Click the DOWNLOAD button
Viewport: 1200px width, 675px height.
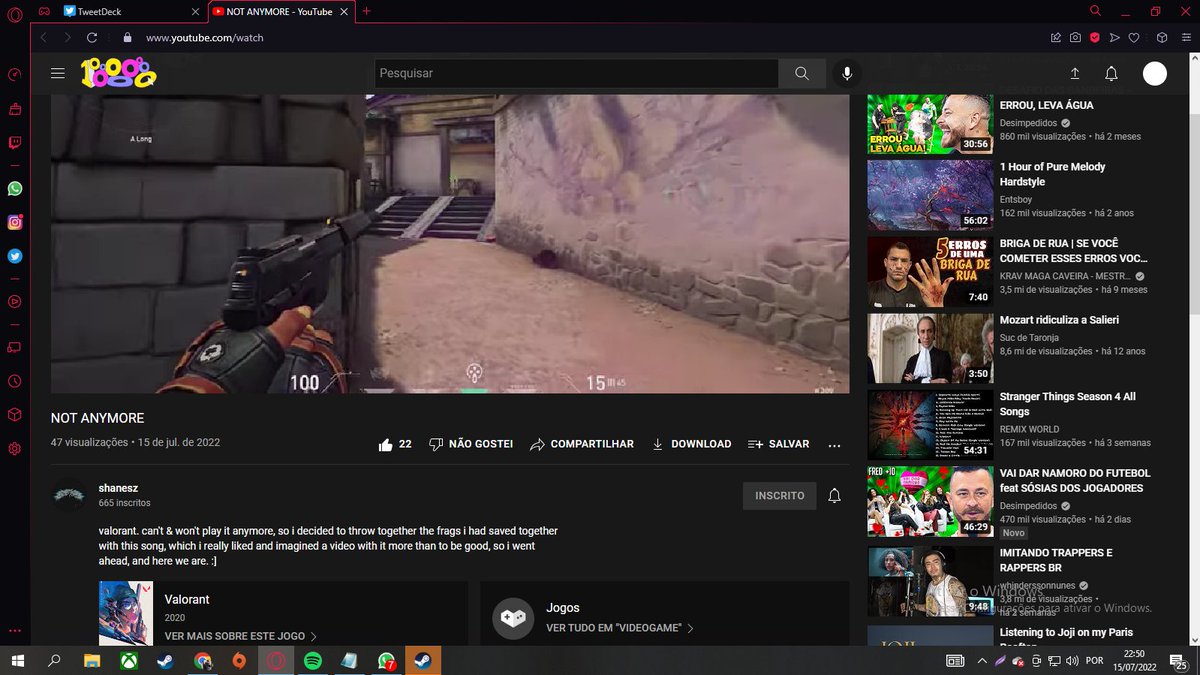click(691, 444)
